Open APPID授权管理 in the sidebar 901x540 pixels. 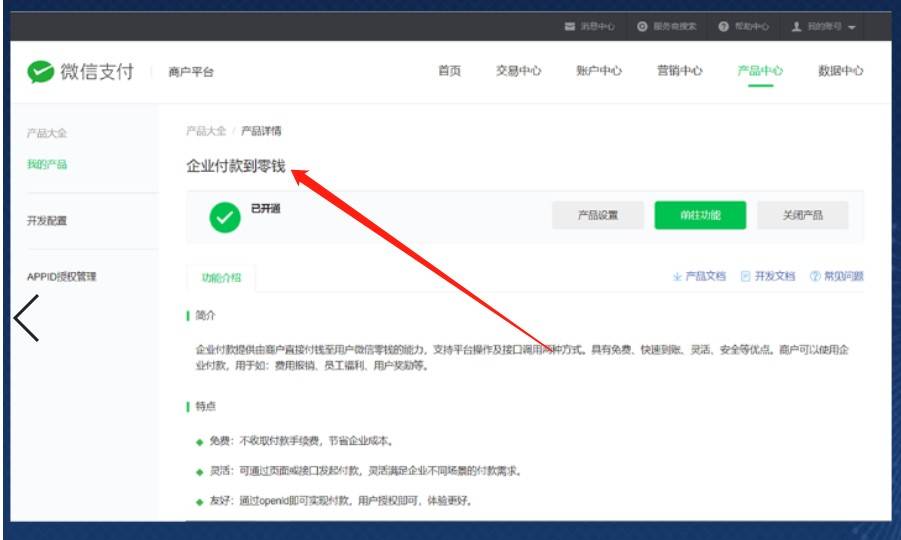[61, 276]
